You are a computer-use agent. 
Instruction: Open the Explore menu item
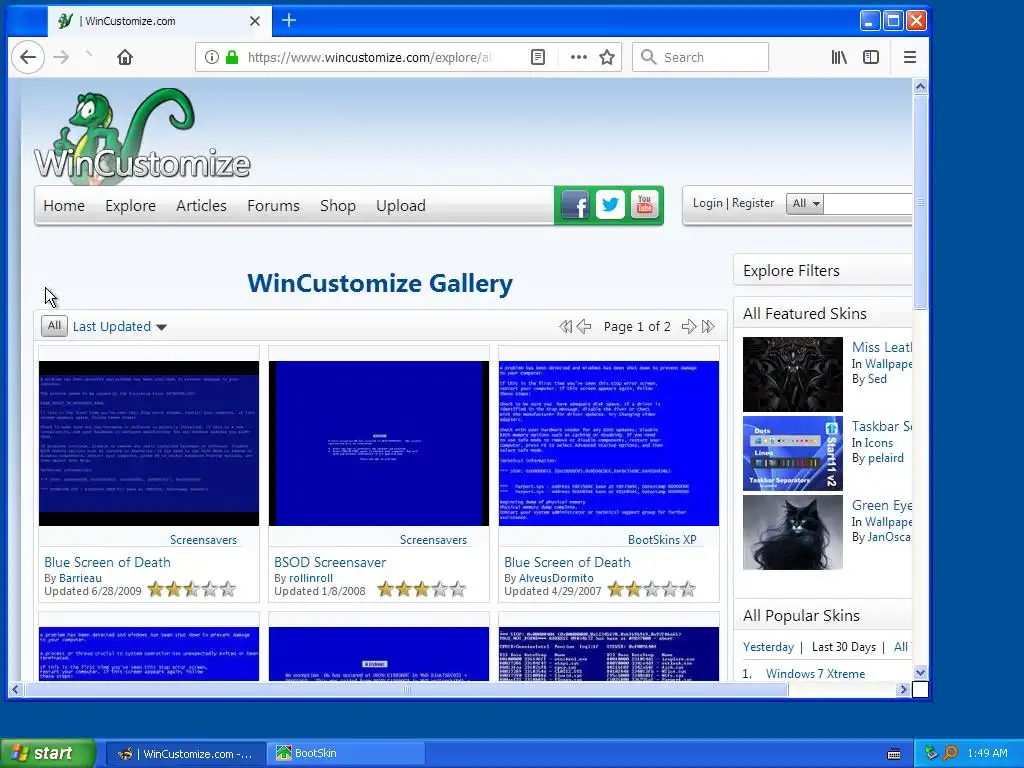point(131,206)
